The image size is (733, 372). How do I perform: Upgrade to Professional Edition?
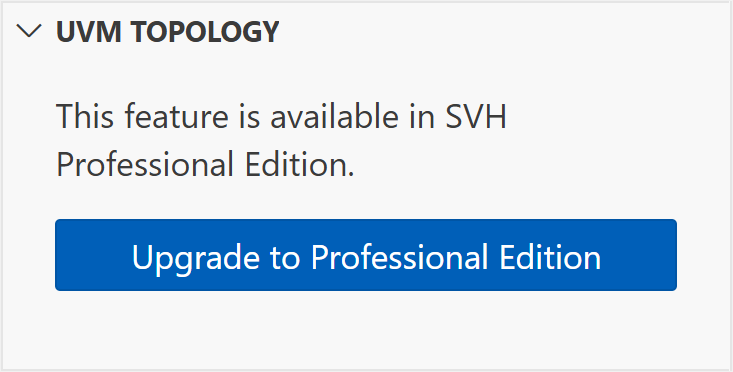tap(366, 255)
